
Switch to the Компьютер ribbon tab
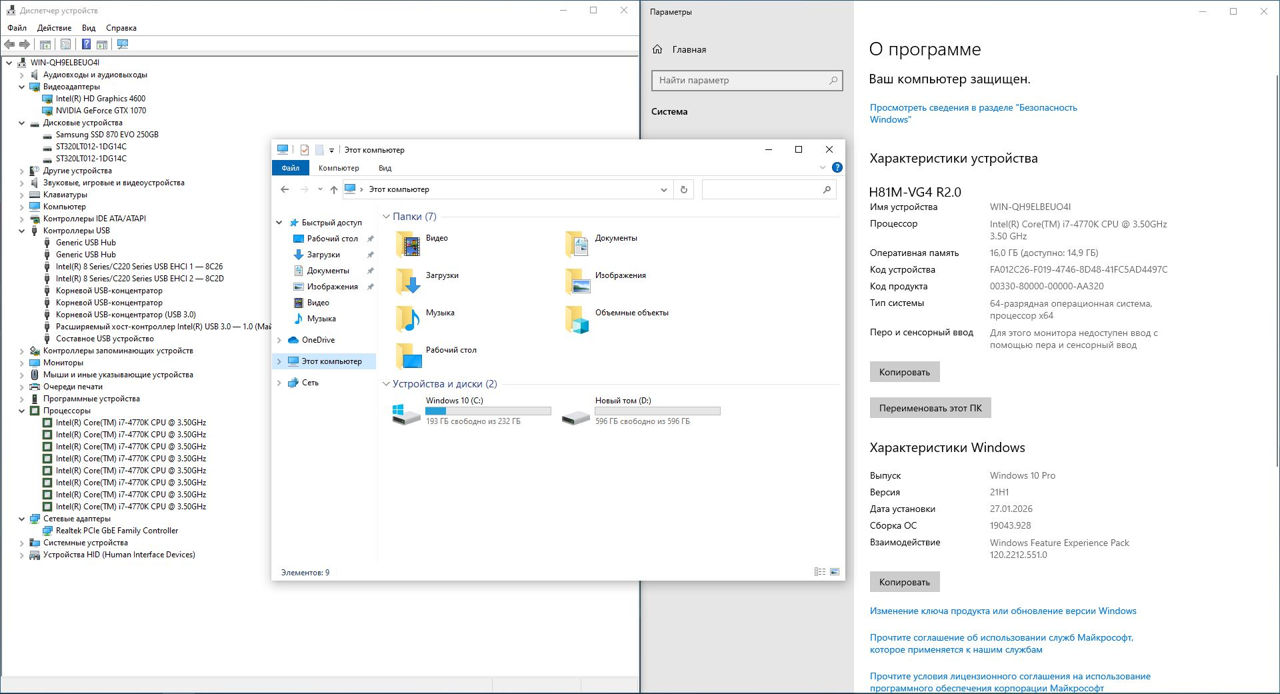(x=338, y=168)
